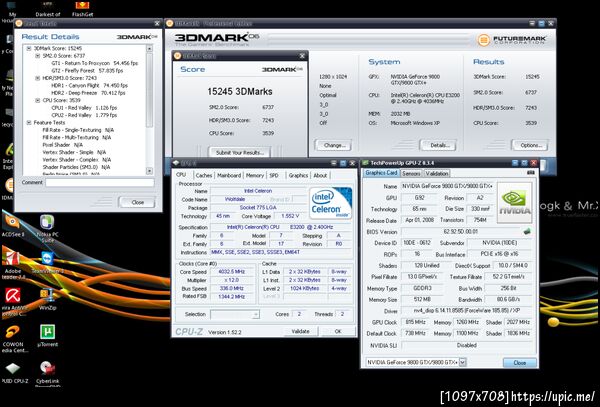600x407 pixels.
Task: Select the Pixel Shader N/A row
Action: click(62, 145)
